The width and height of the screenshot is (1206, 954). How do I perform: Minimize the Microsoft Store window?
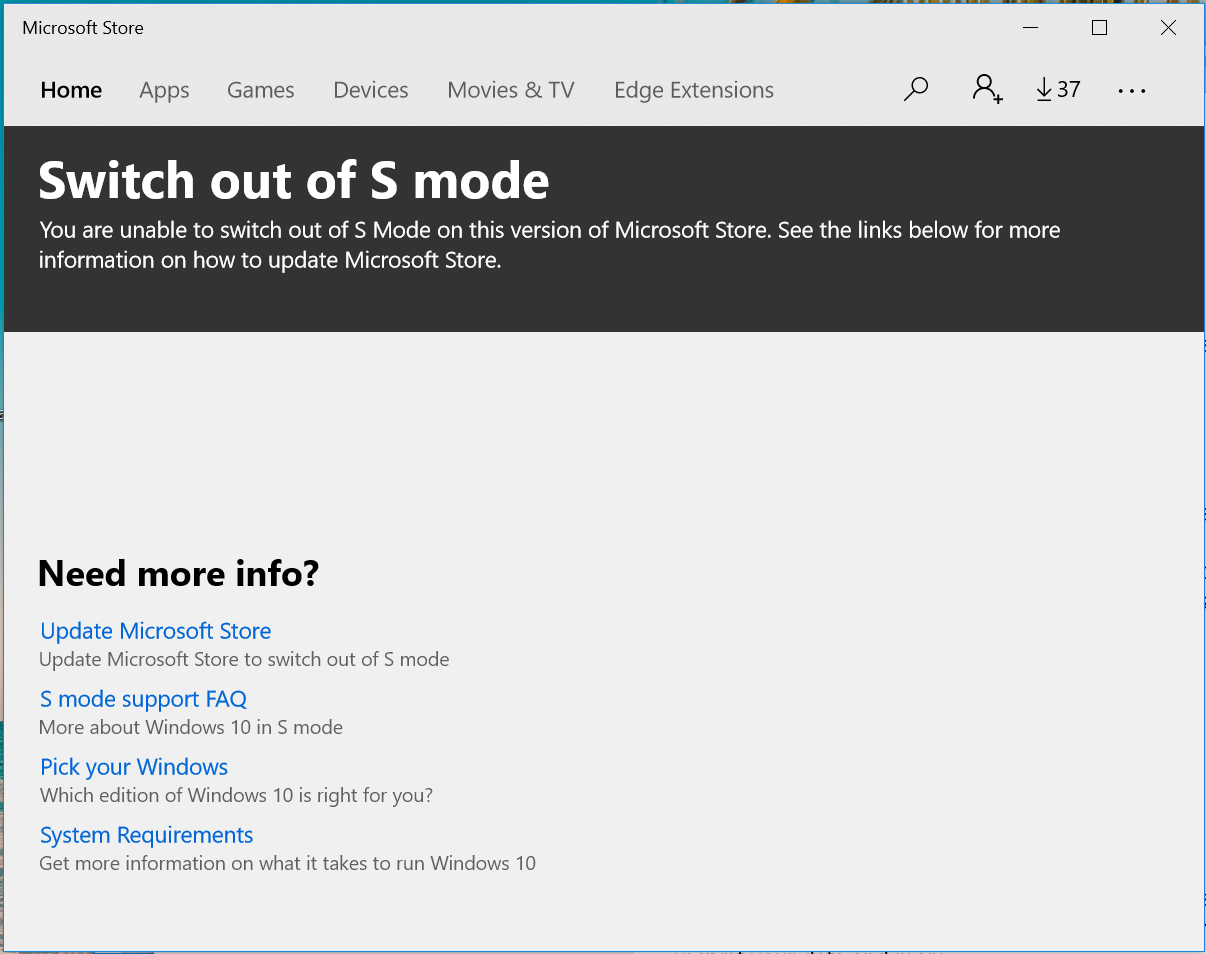point(1031,28)
